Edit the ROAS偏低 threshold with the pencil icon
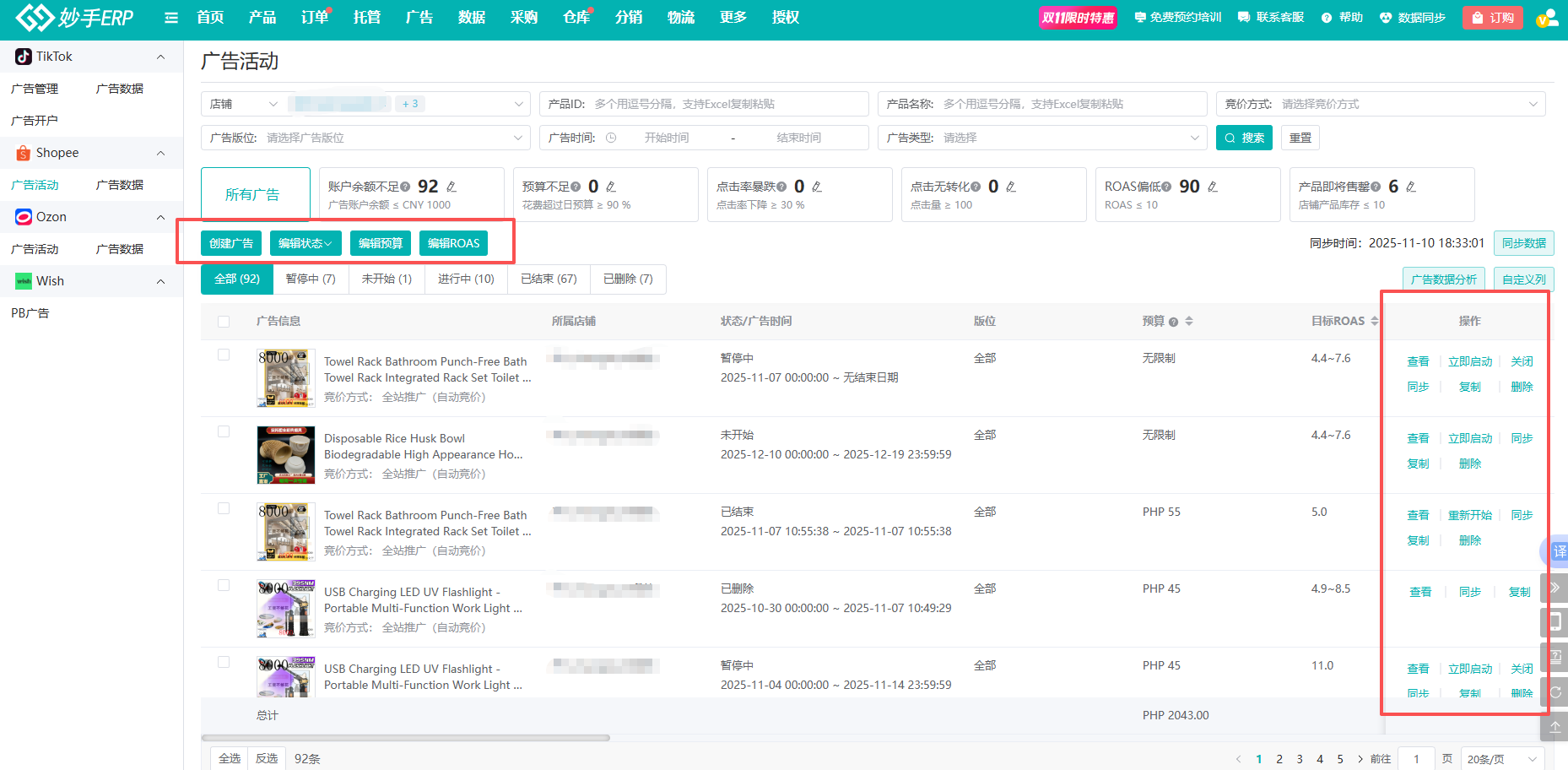Image resolution: width=1568 pixels, height=770 pixels. [1213, 187]
